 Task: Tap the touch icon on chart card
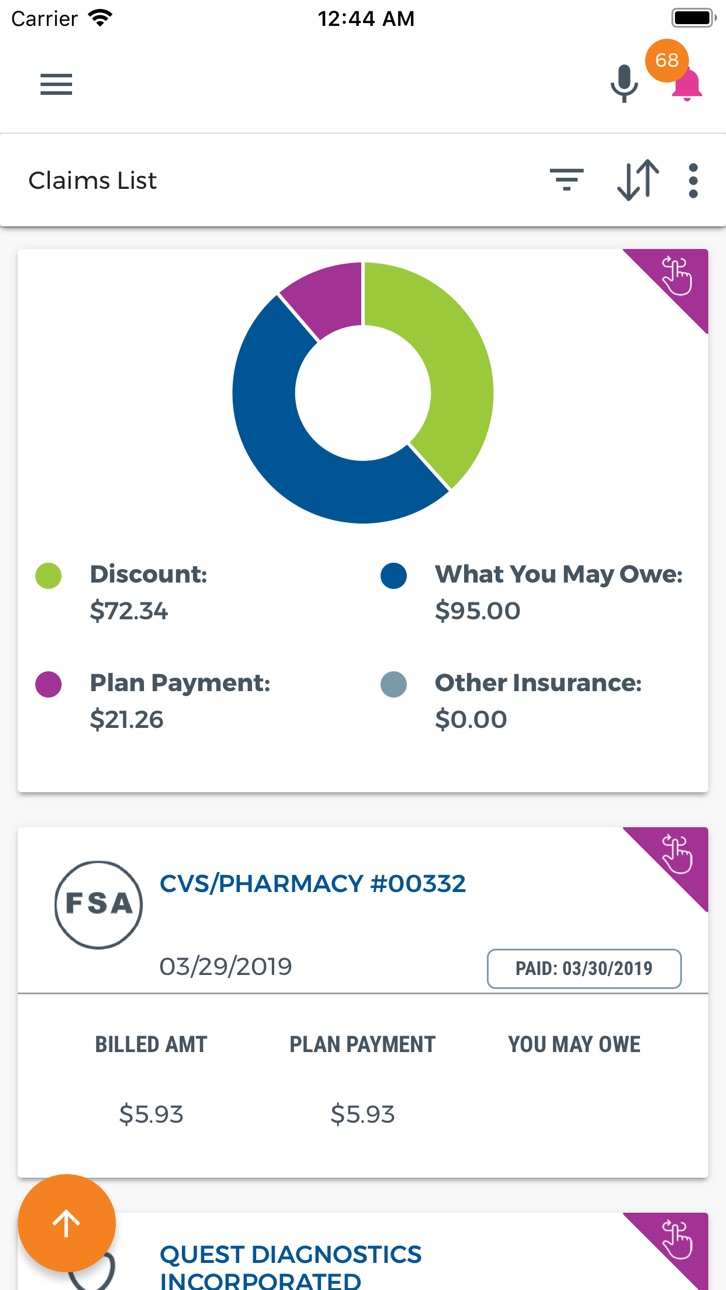click(x=675, y=276)
